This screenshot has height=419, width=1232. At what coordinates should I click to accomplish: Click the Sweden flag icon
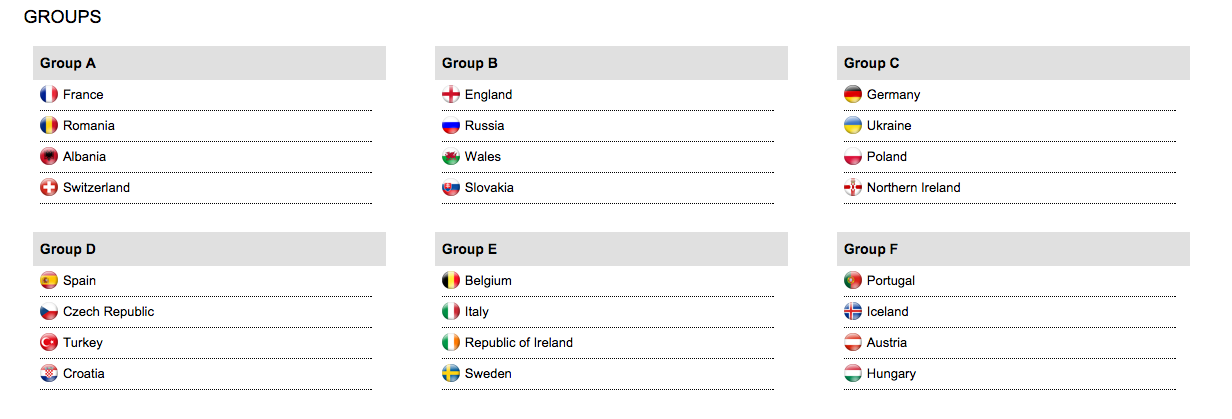[x=451, y=373]
